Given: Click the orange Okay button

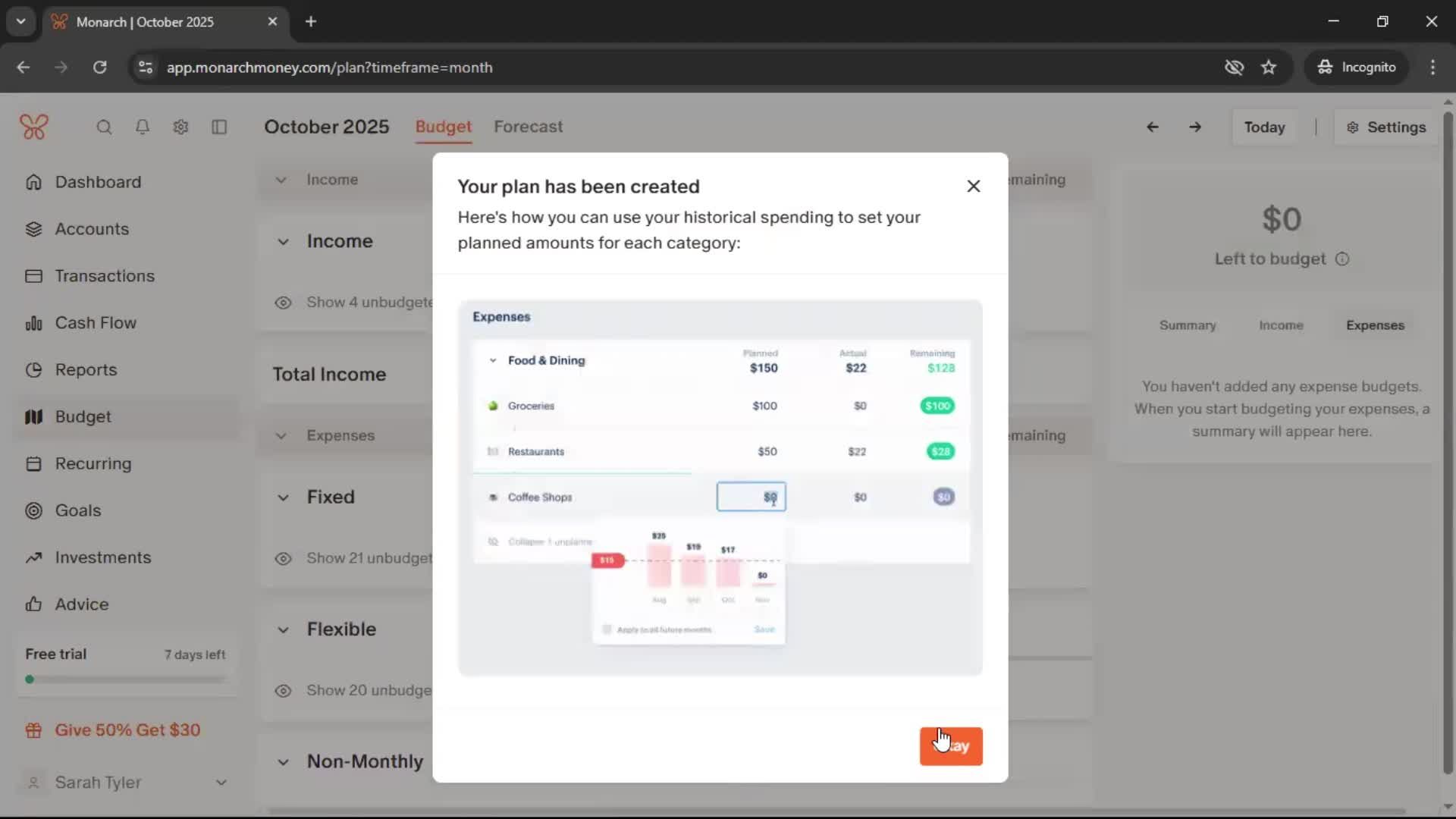Looking at the screenshot, I should point(951,746).
